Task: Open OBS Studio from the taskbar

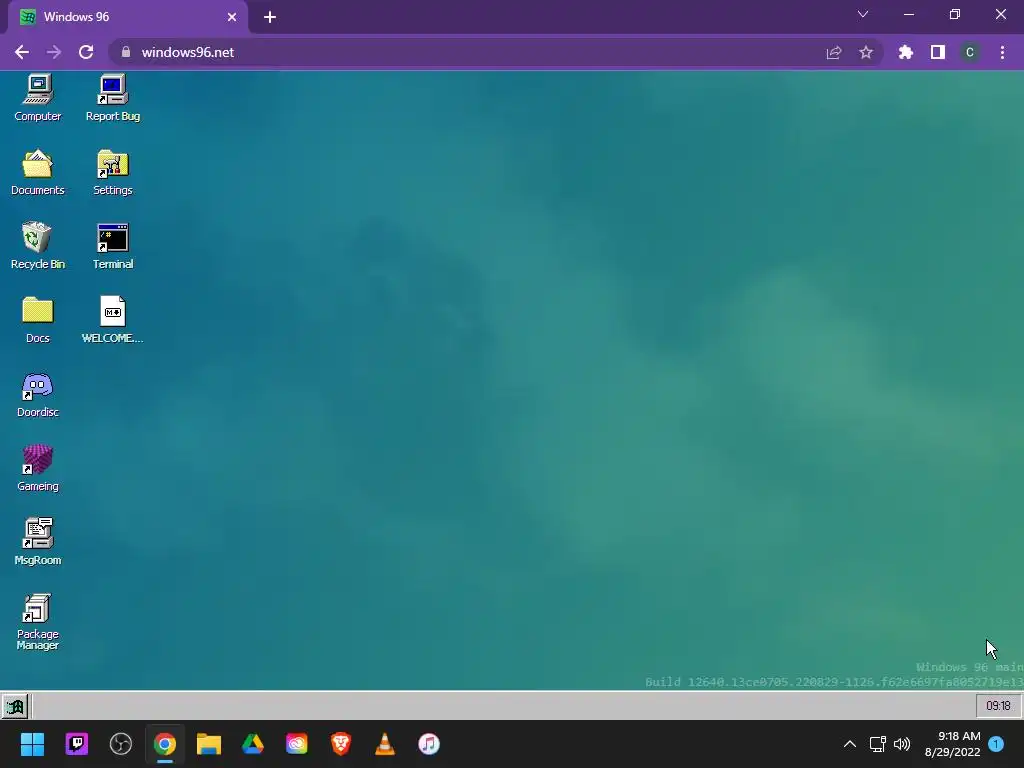Action: click(x=121, y=744)
